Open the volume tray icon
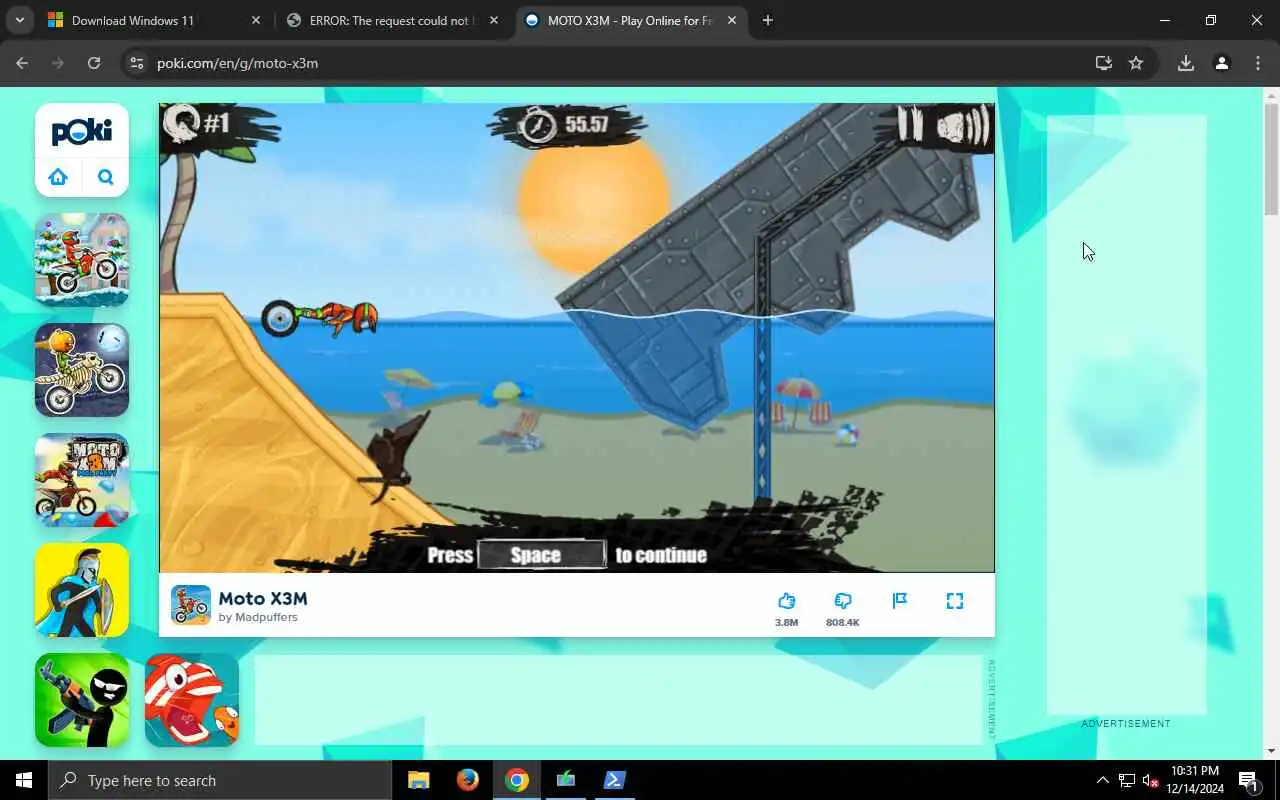The height and width of the screenshot is (800, 1280). click(1150, 780)
